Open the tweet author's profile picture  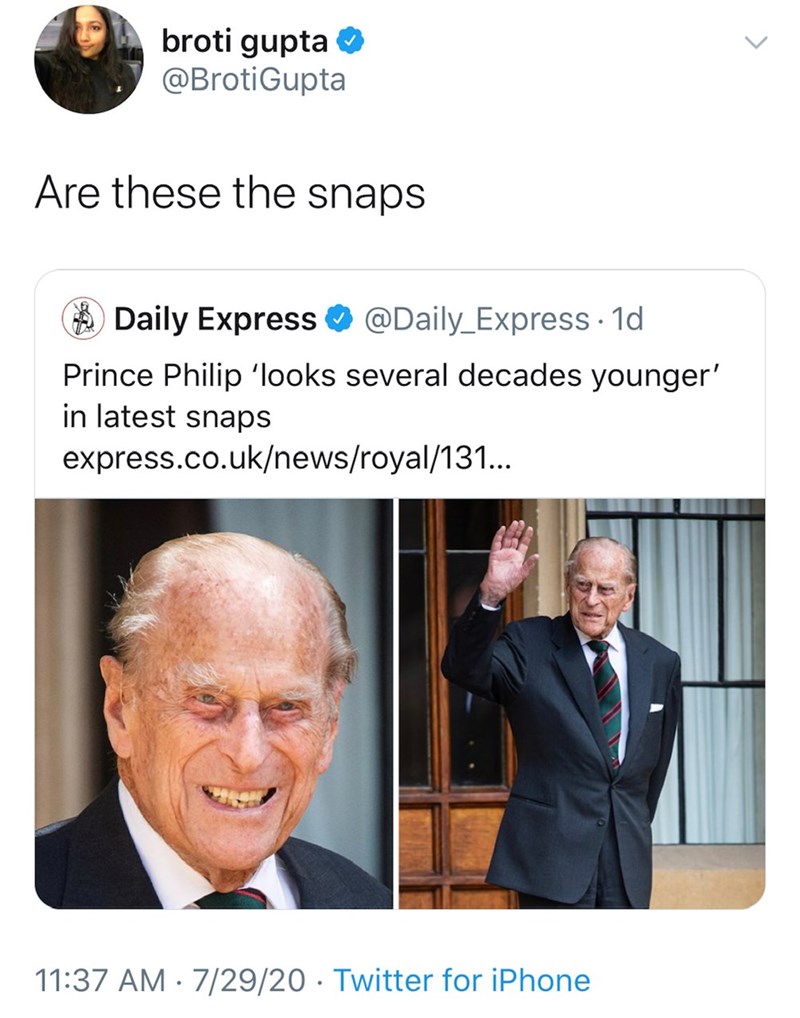coord(87,60)
